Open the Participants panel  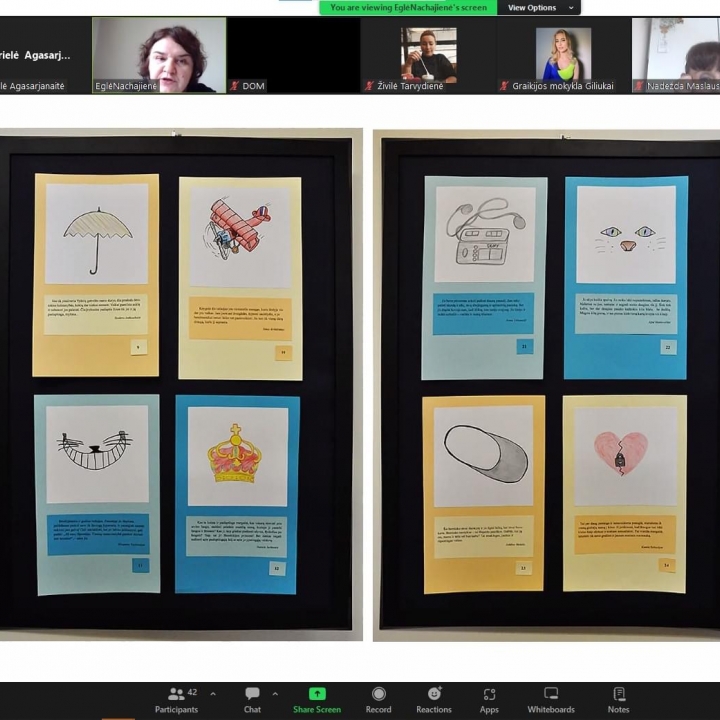pos(176,700)
